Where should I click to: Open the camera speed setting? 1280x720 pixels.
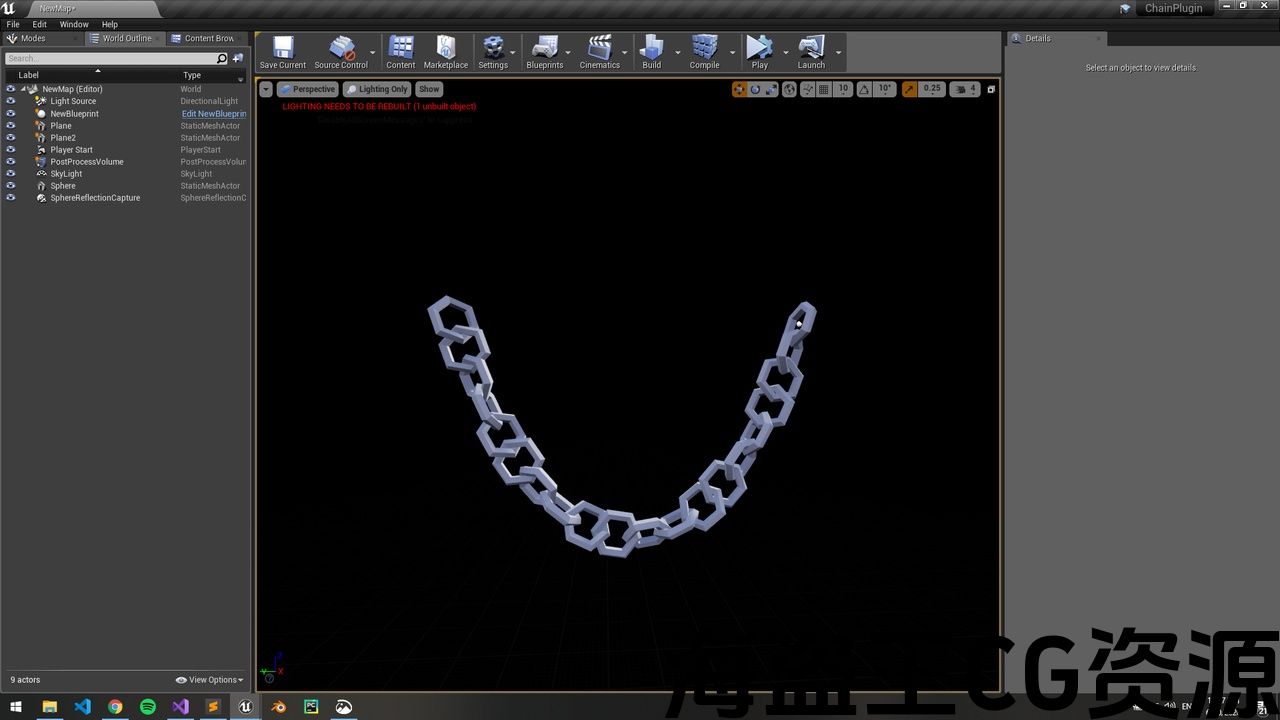tap(964, 89)
